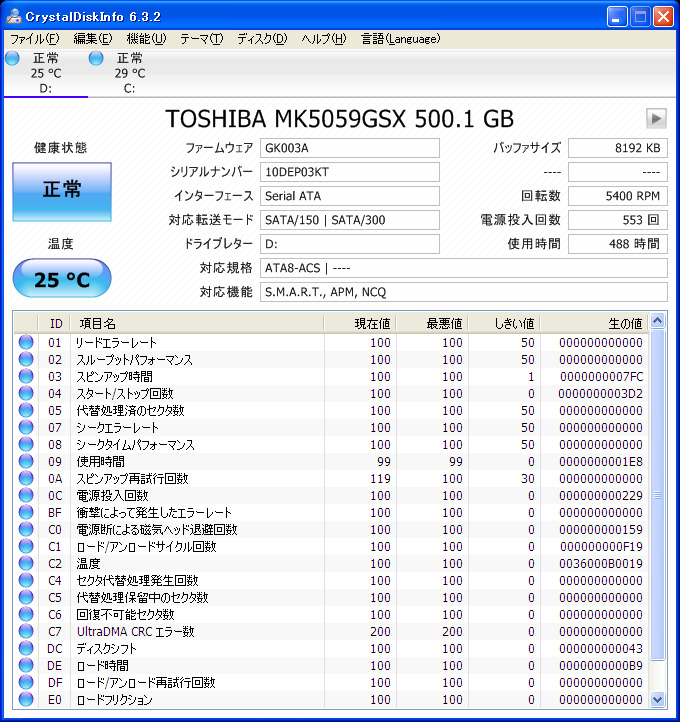This screenshot has width=680, height=722.
Task: Click the features field S.M.A.R.T., APM, NCQ
Action: click(464, 292)
